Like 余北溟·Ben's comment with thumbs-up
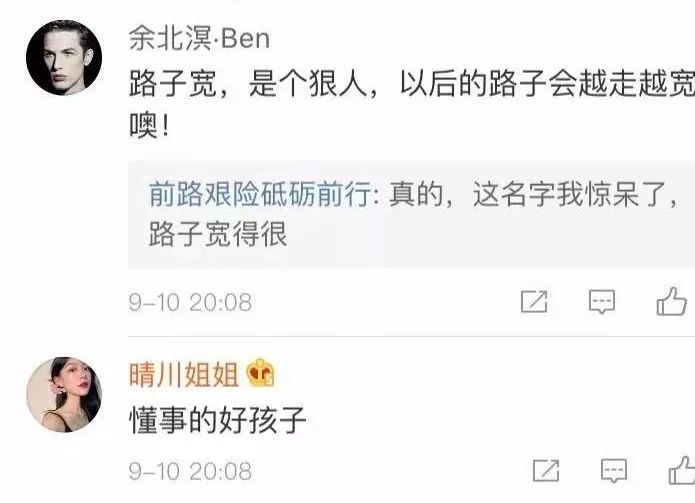 click(x=672, y=301)
